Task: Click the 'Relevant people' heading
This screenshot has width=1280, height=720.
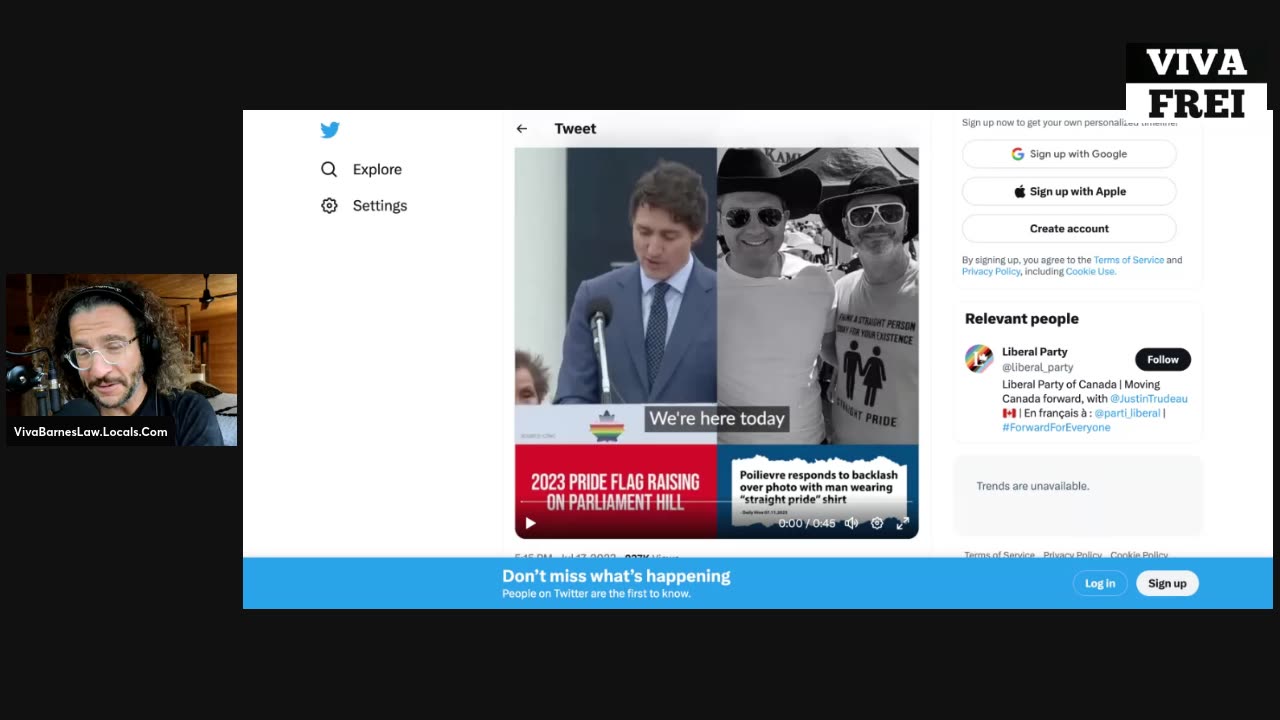Action: pos(1022,319)
